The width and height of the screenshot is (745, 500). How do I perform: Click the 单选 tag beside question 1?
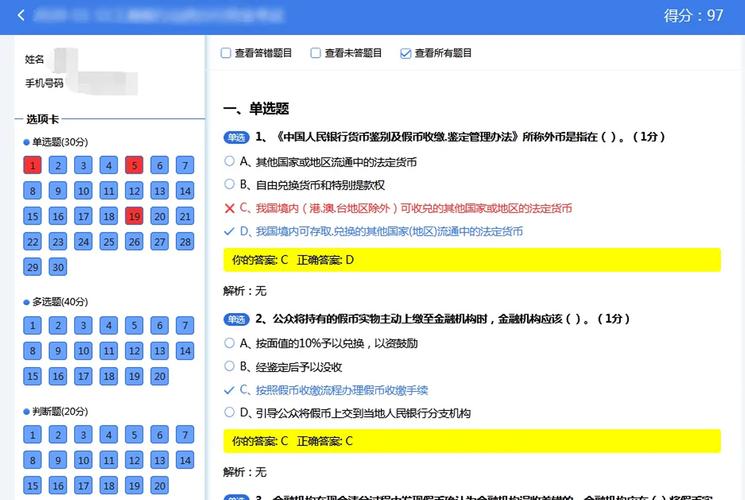235,137
